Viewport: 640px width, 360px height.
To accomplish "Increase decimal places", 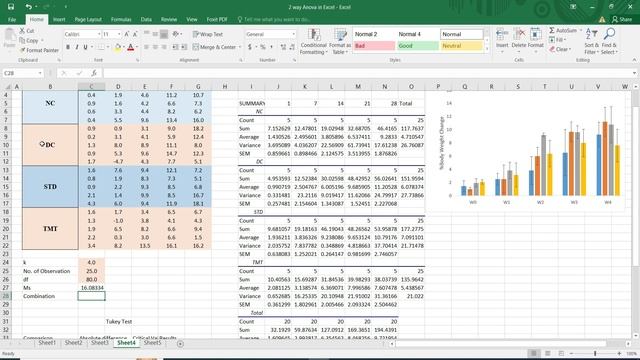I will coord(283,47).
